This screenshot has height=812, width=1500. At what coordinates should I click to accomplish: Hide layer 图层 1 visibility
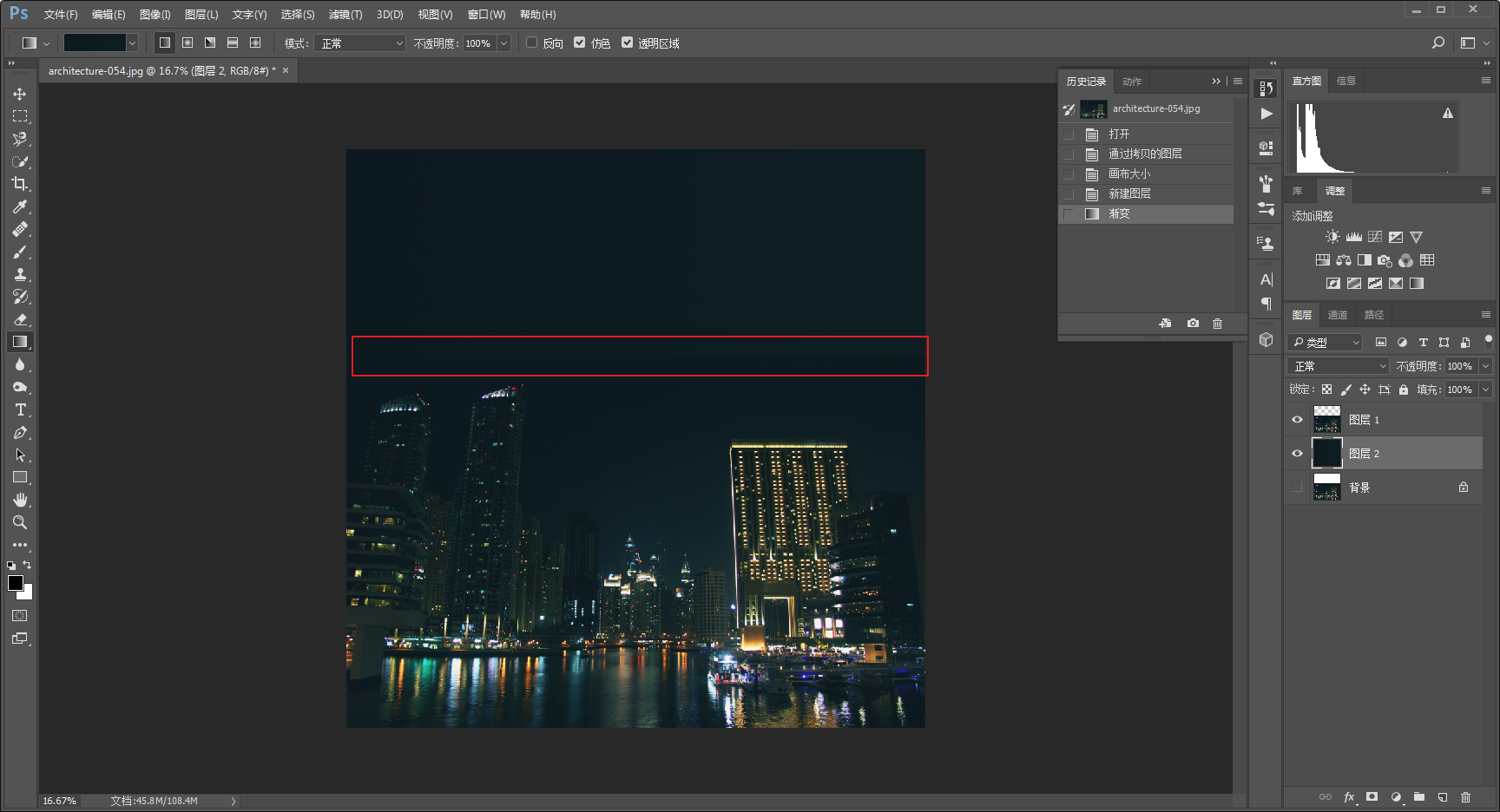coord(1298,420)
